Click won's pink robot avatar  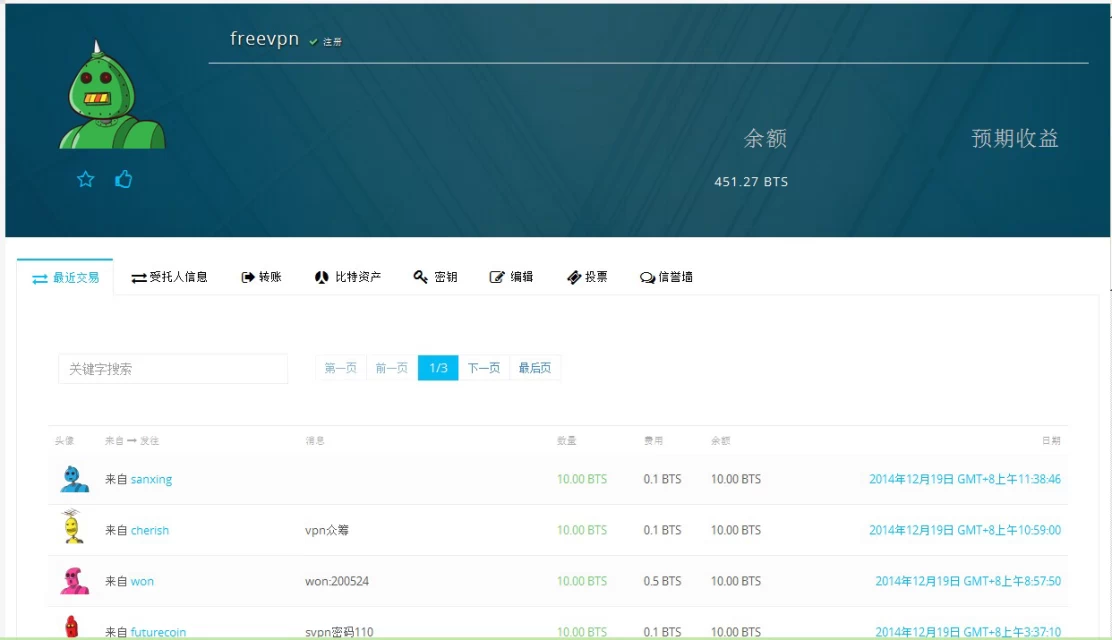(73, 580)
